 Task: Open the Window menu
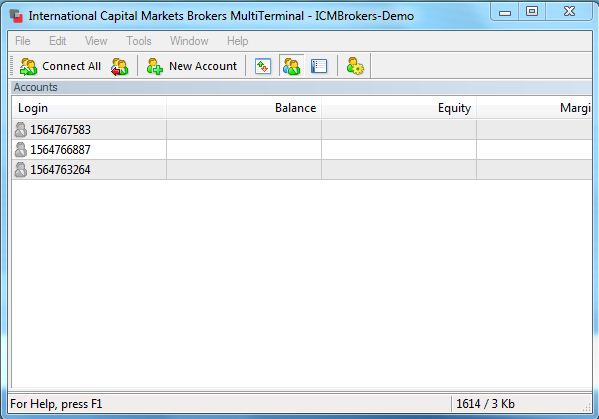pyautogui.click(x=189, y=41)
